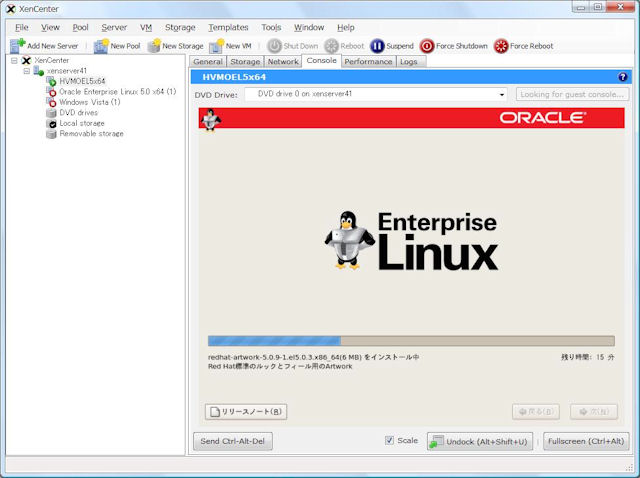
Task: Open the Pool menu
Action: 80,27
